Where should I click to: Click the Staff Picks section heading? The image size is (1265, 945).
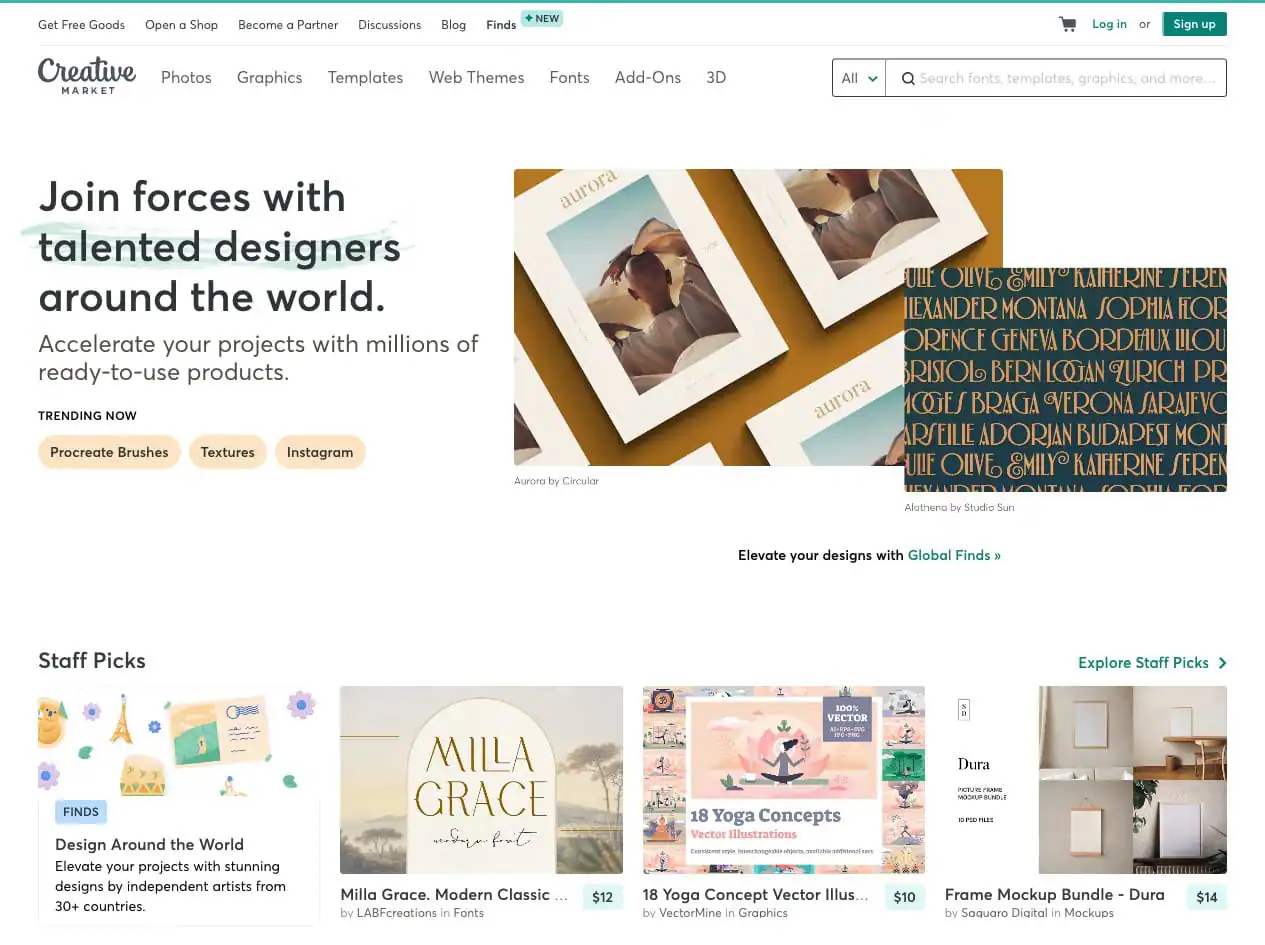(92, 660)
